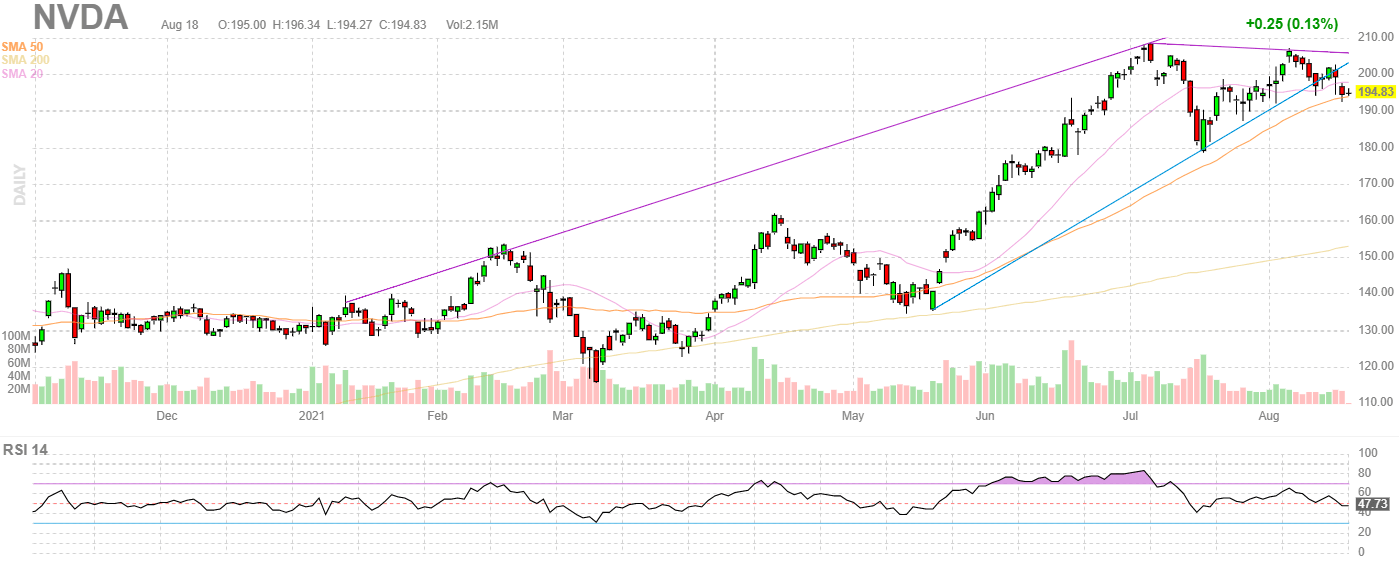Click the Apr month axis label
This screenshot has width=1399, height=565.
714,415
